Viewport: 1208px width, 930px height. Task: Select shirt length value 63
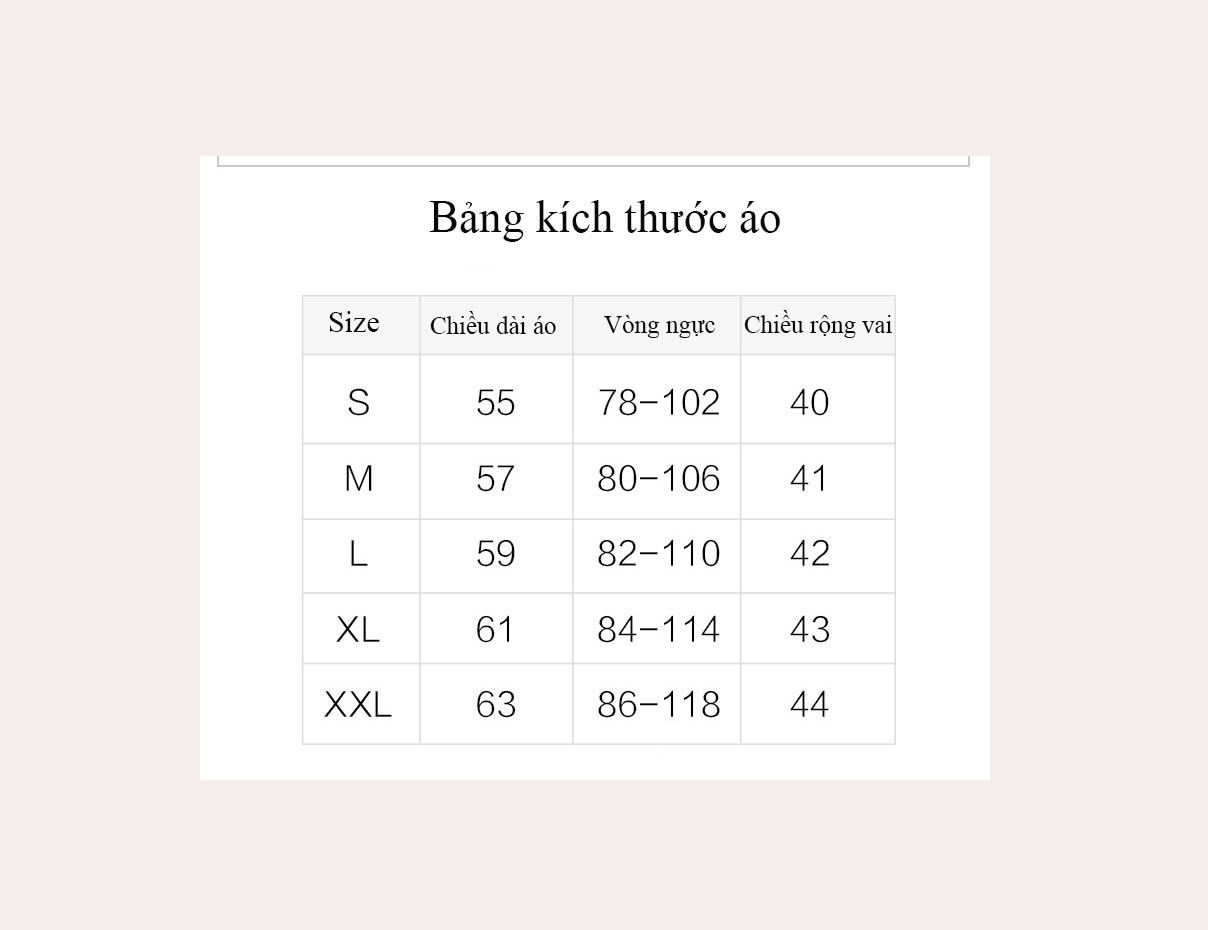(496, 705)
